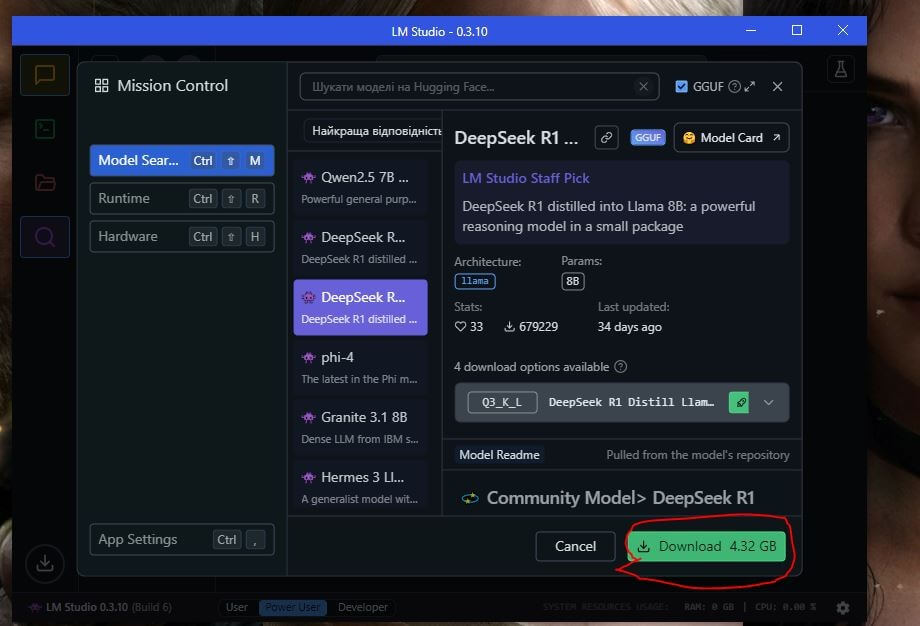
Task: Open the GGUF help question mark
Action: (734, 87)
